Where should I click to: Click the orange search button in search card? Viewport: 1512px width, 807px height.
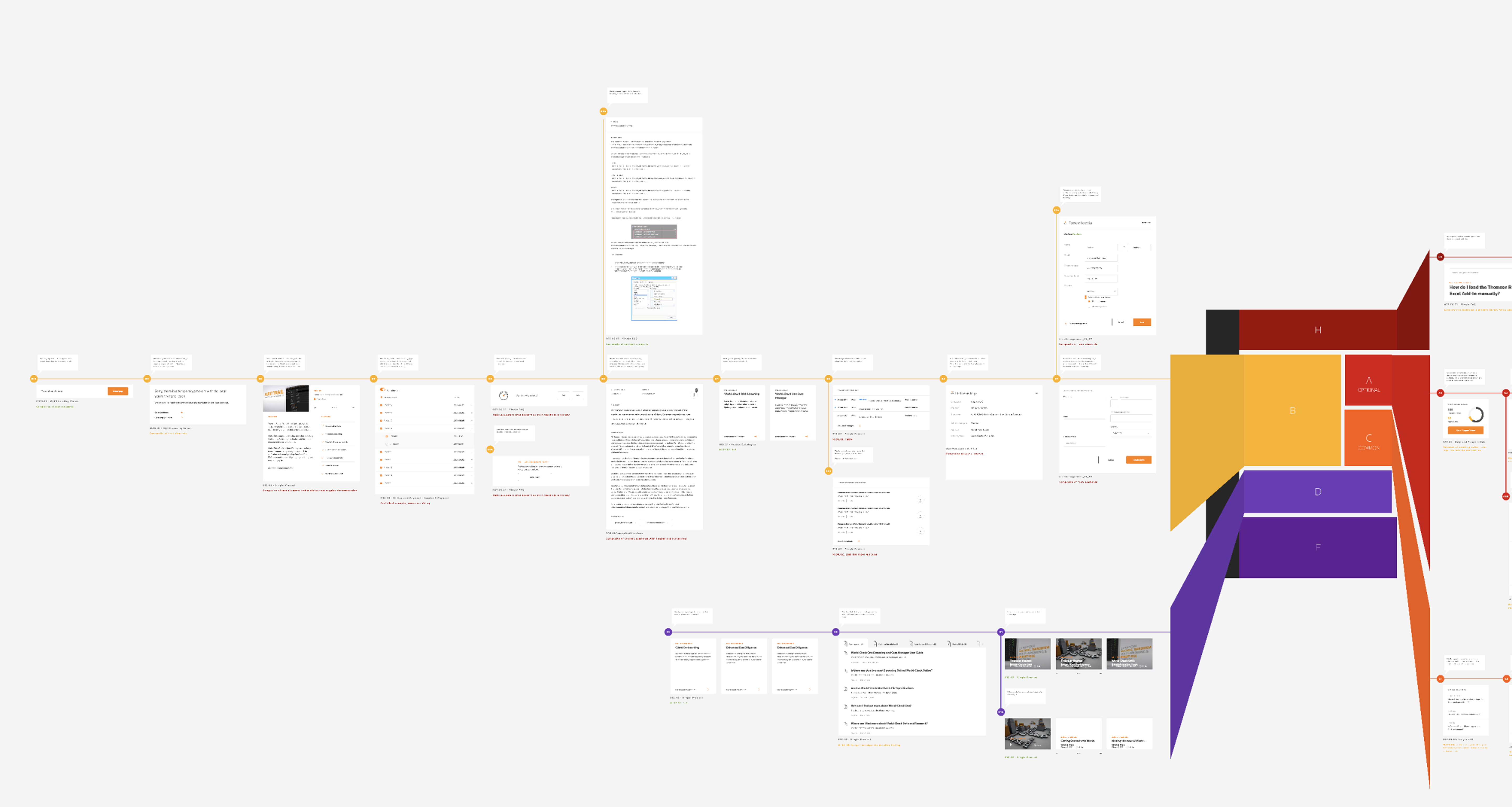pyautogui.click(x=117, y=391)
